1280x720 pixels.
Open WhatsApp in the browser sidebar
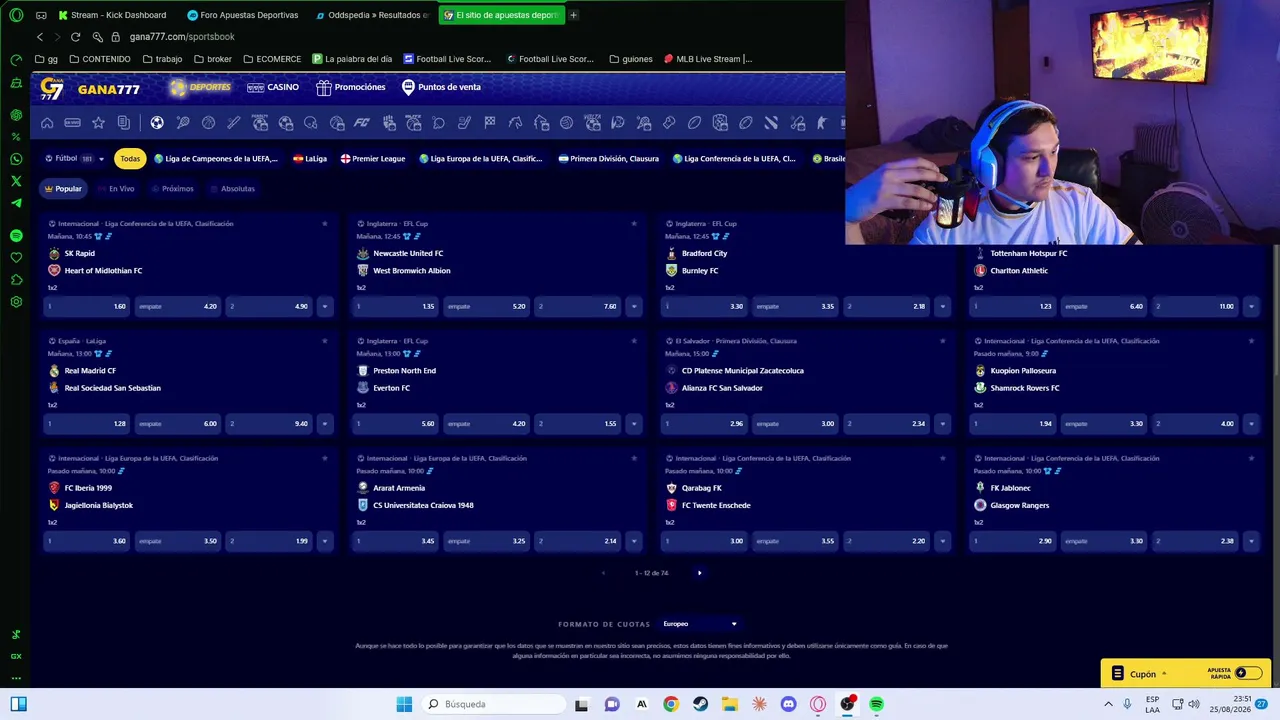pyautogui.click(x=16, y=159)
